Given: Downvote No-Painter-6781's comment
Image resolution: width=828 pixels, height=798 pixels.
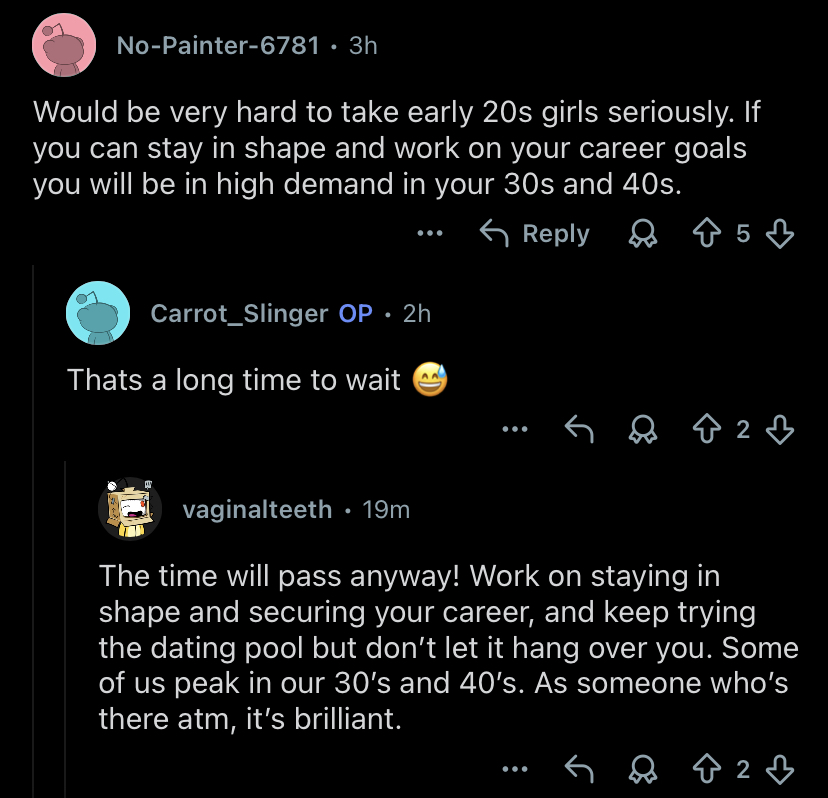Looking at the screenshot, I should coord(779,234).
